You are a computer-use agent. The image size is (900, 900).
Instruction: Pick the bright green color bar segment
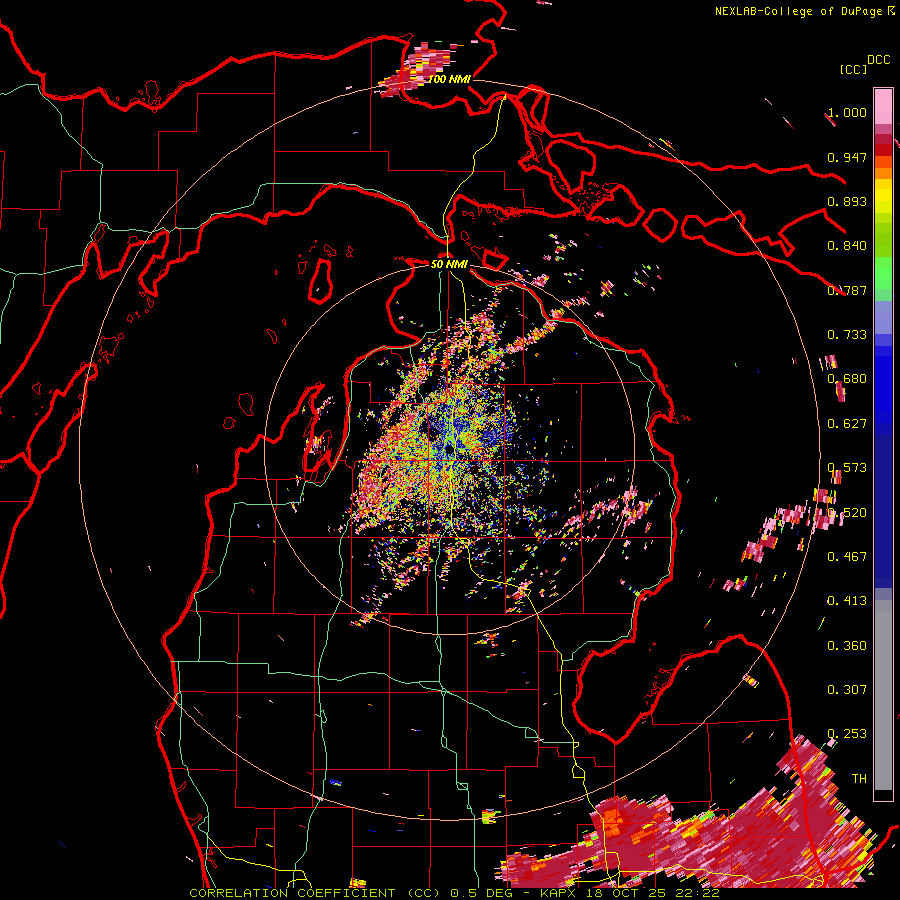(883, 273)
